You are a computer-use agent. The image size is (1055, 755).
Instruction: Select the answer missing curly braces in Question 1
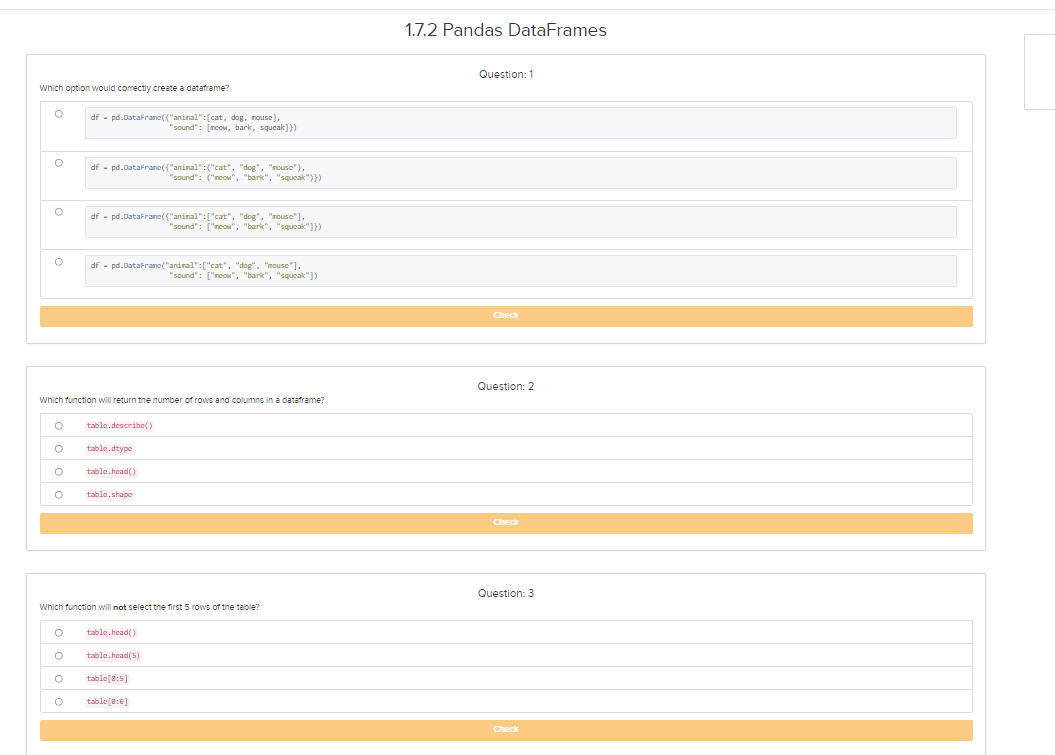pyautogui.click(x=58, y=260)
